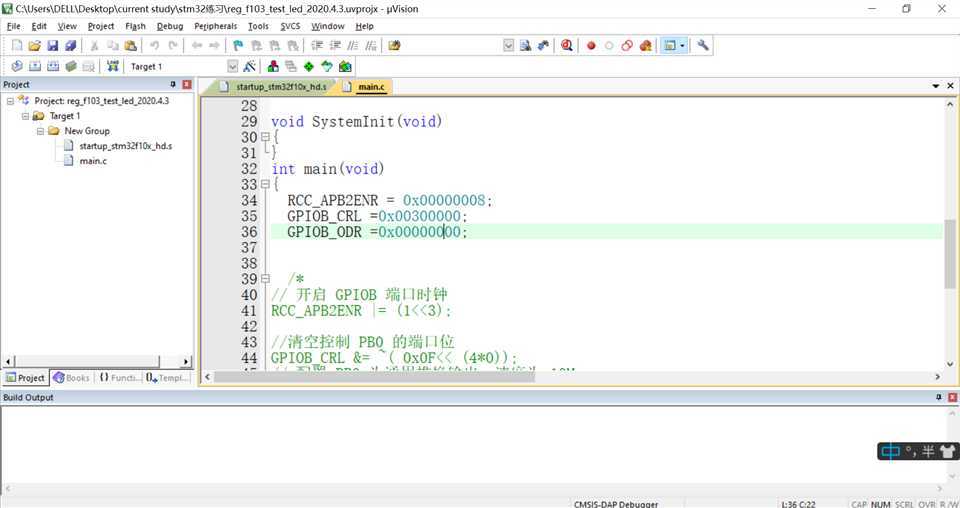Click the editor horizontal scrollbar thumb
The width and height of the screenshot is (960, 508).
374,377
